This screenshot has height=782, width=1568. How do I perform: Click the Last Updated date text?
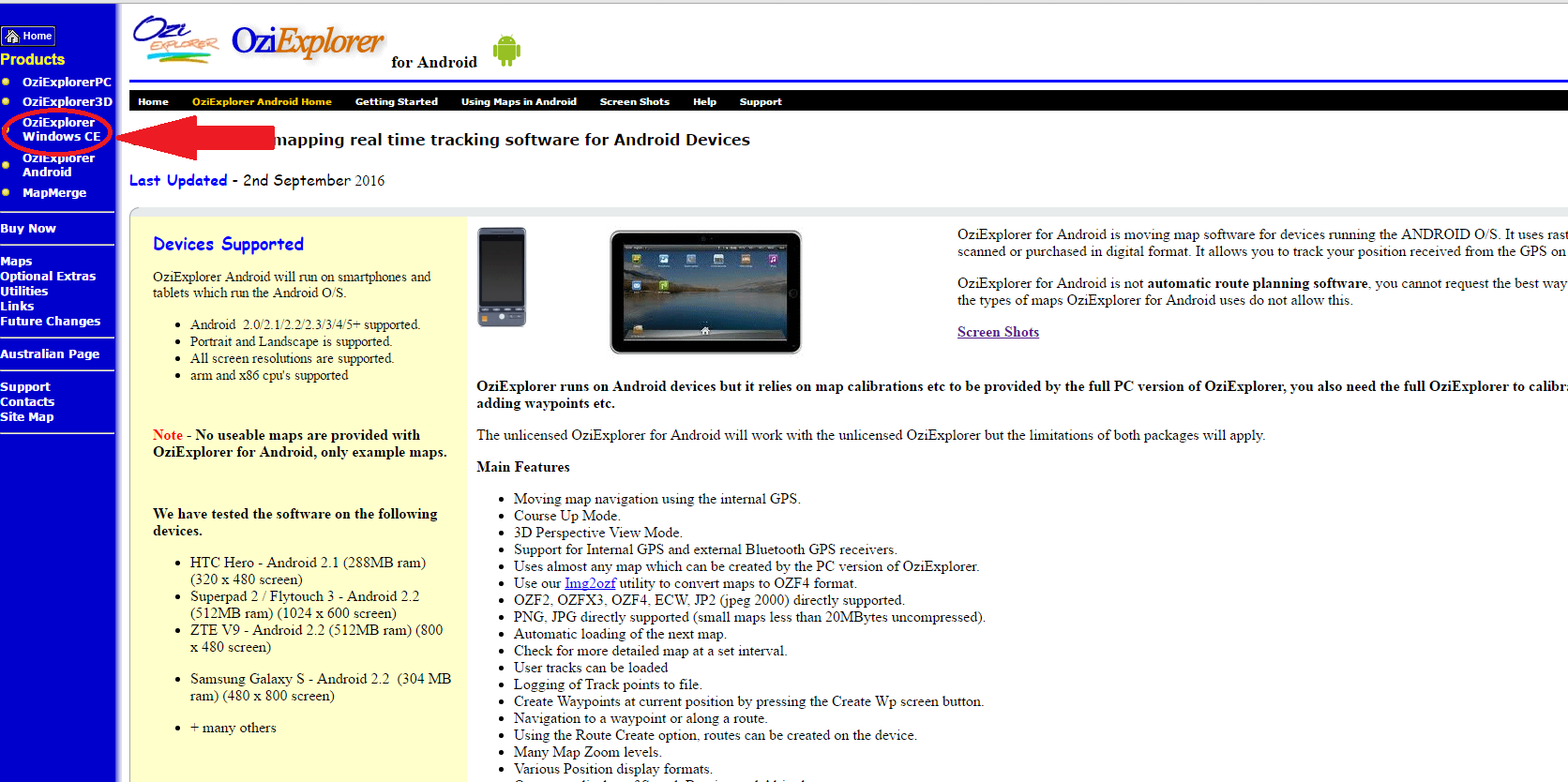(x=257, y=180)
